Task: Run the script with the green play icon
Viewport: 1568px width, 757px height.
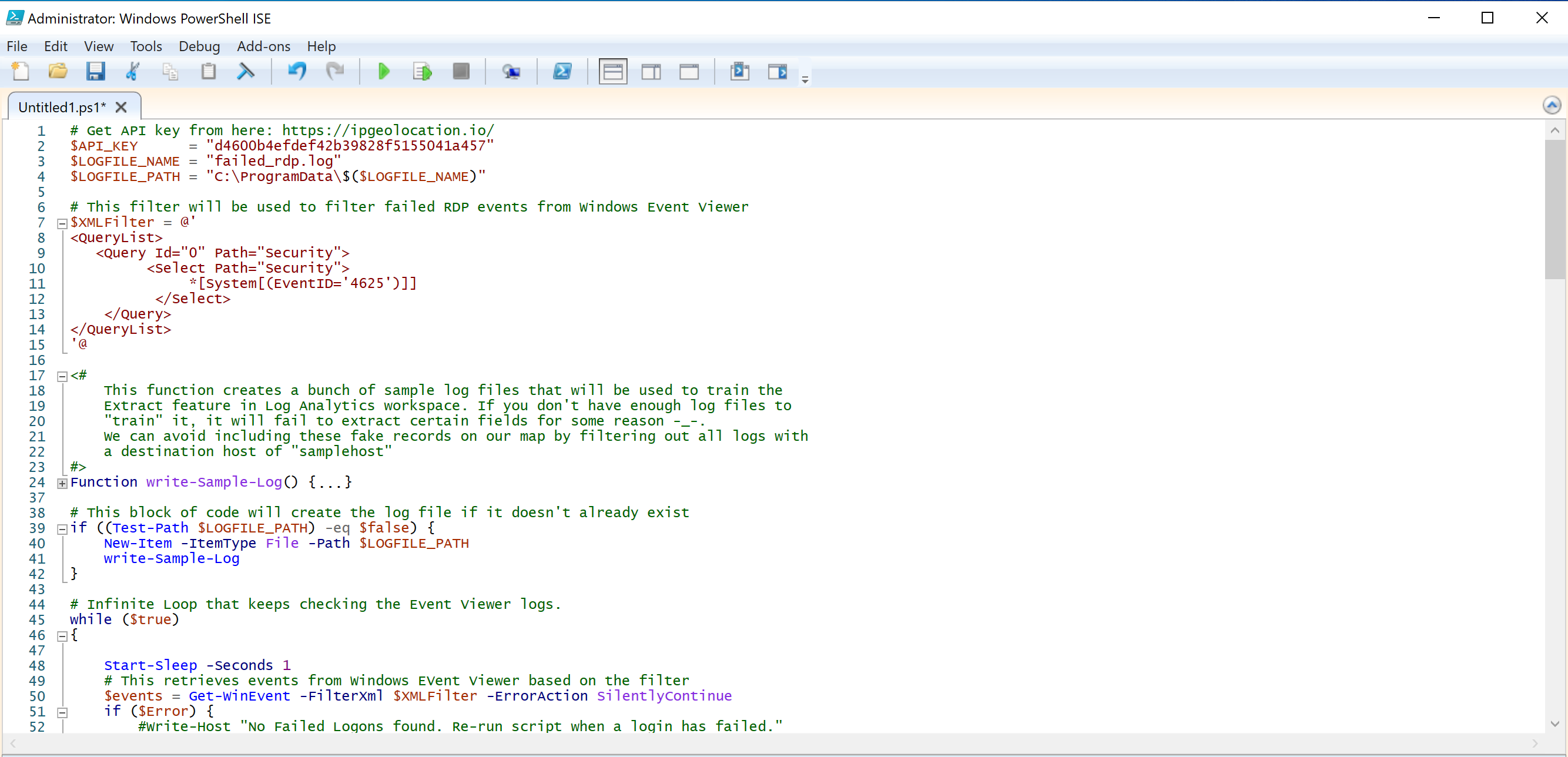Action: [x=384, y=71]
